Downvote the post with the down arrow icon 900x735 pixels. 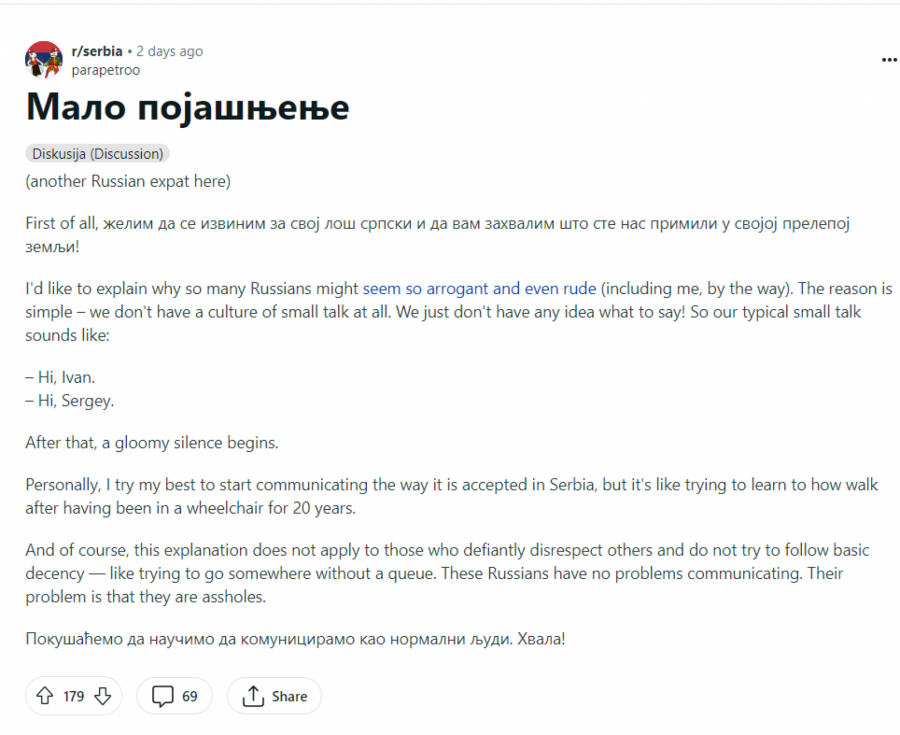pos(102,696)
